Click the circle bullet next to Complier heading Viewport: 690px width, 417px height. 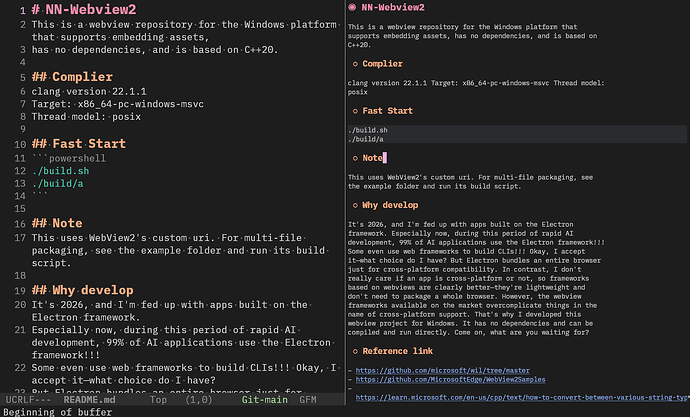click(355, 64)
